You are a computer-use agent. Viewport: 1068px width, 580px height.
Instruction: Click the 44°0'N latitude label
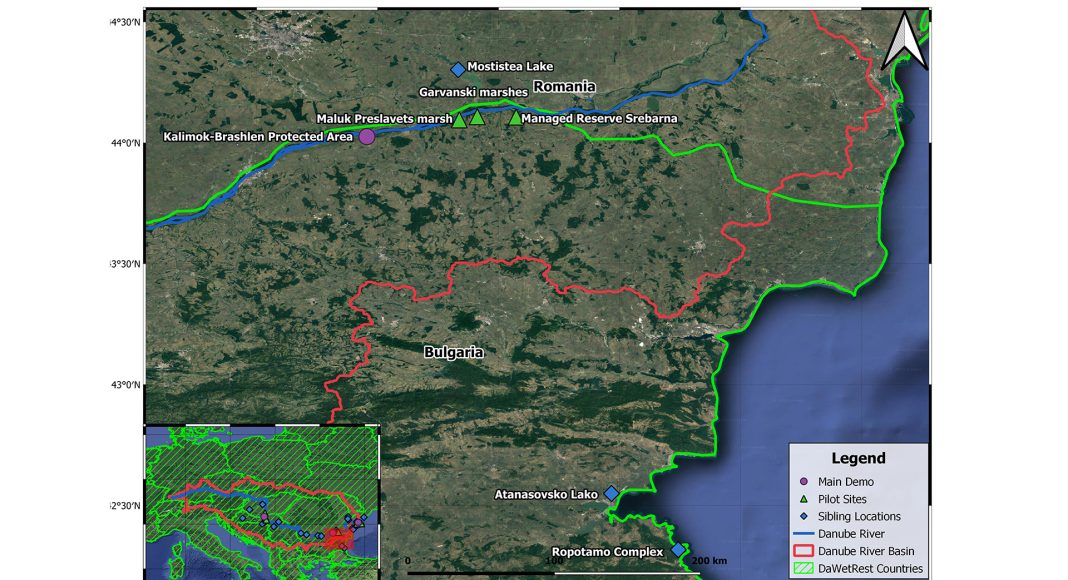pyautogui.click(x=125, y=143)
